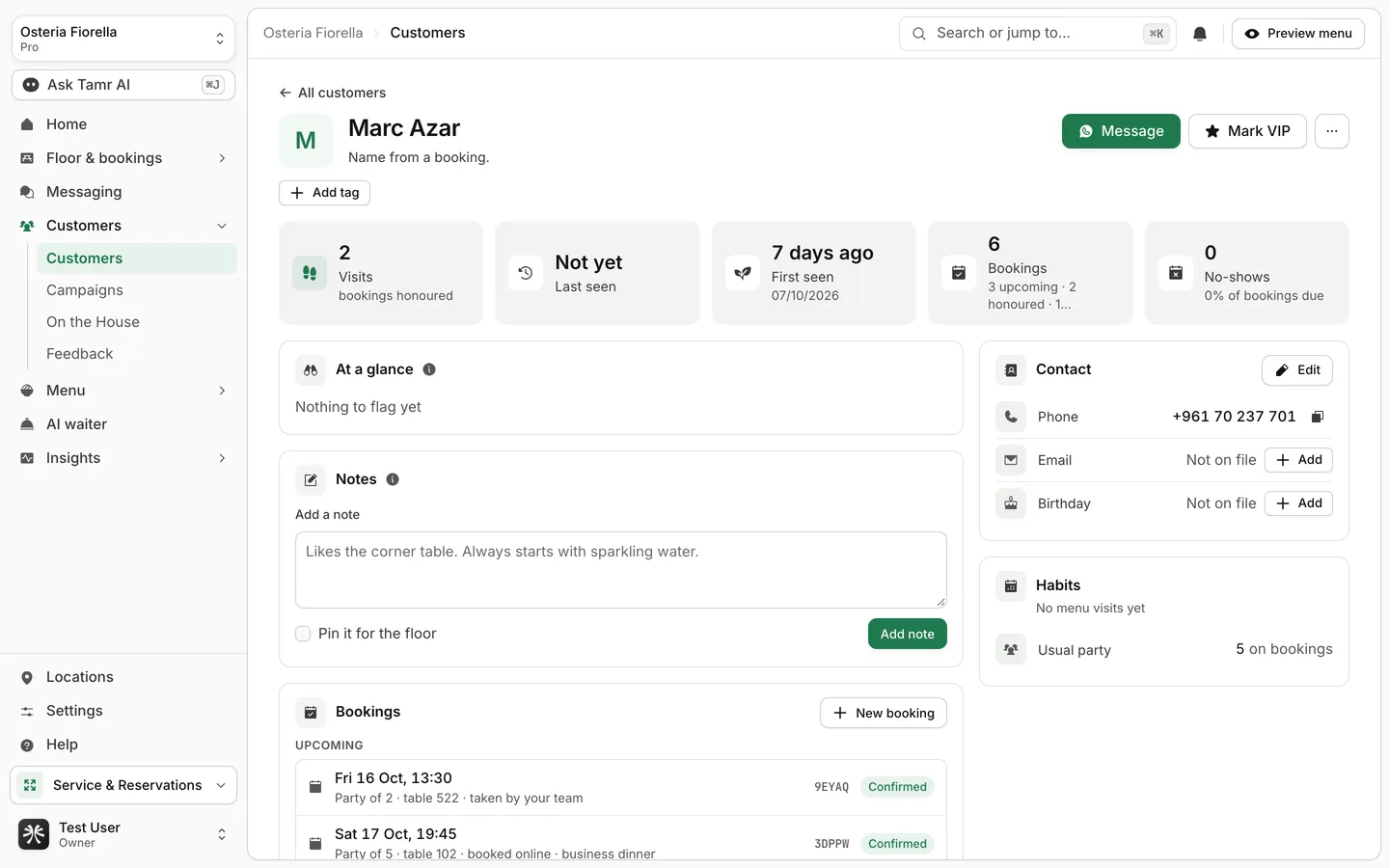Image resolution: width=1389 pixels, height=868 pixels.
Task: Click Add next to Email
Action: 1298,460
